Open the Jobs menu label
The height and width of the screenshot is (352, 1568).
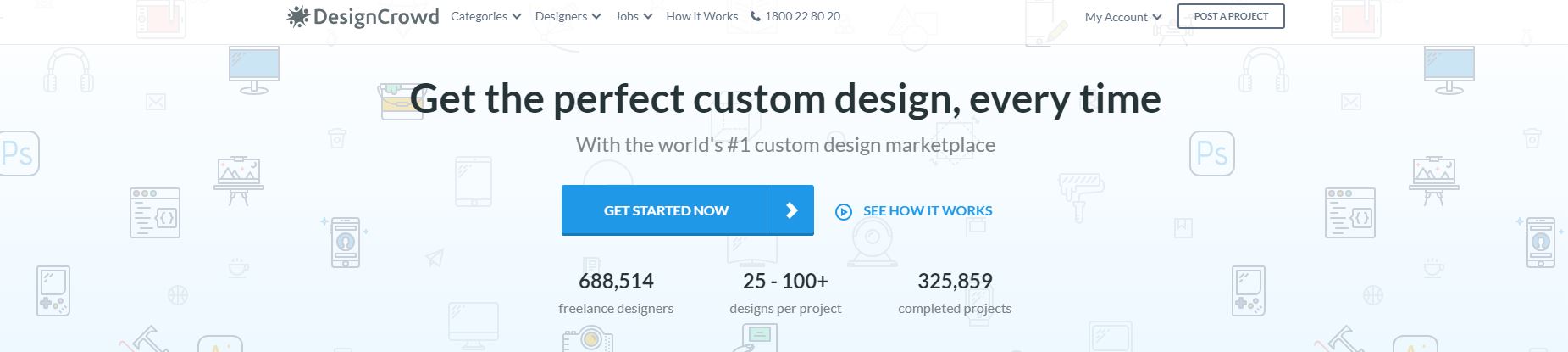[627, 16]
